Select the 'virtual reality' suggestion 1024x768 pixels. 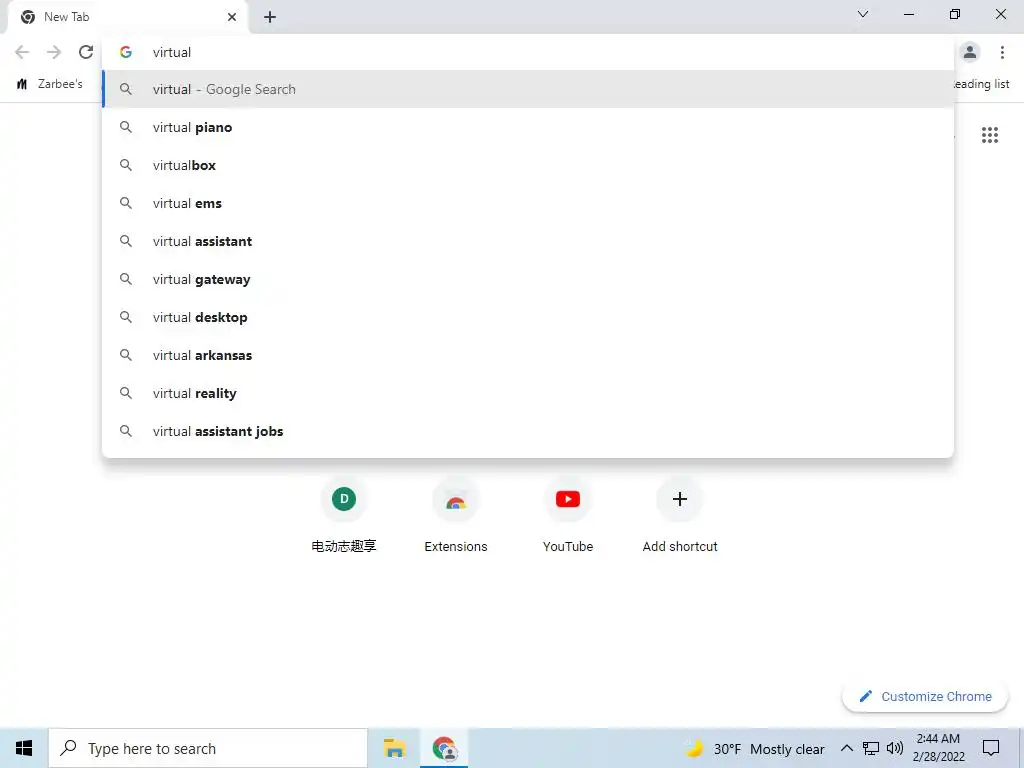pyautogui.click(x=528, y=392)
